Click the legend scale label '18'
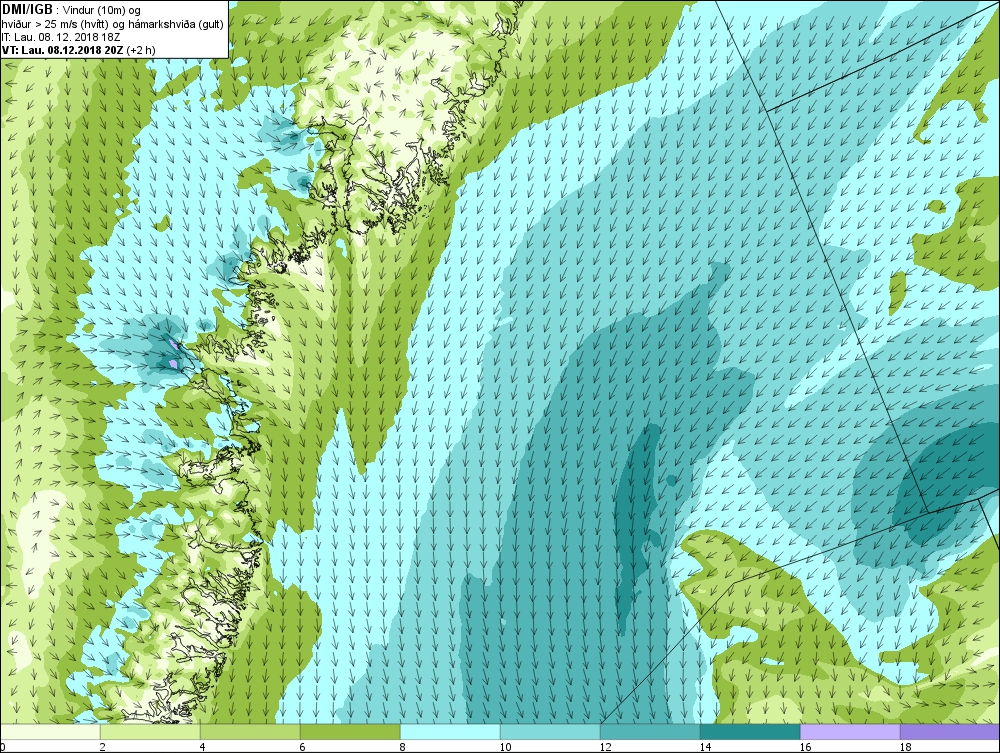Viewport: 1000px width, 753px height. click(x=905, y=747)
